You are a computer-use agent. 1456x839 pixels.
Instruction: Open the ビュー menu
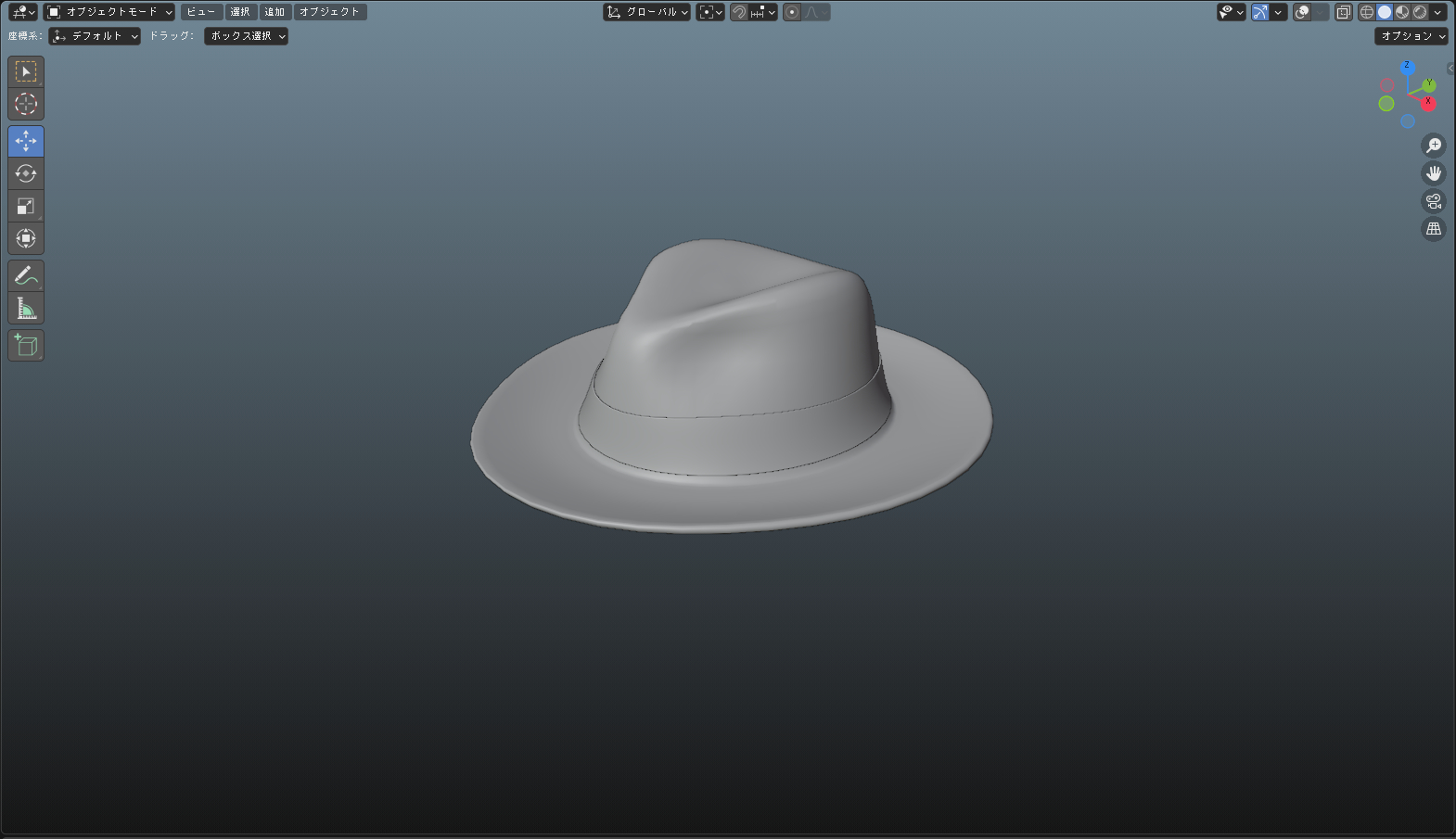click(x=201, y=12)
